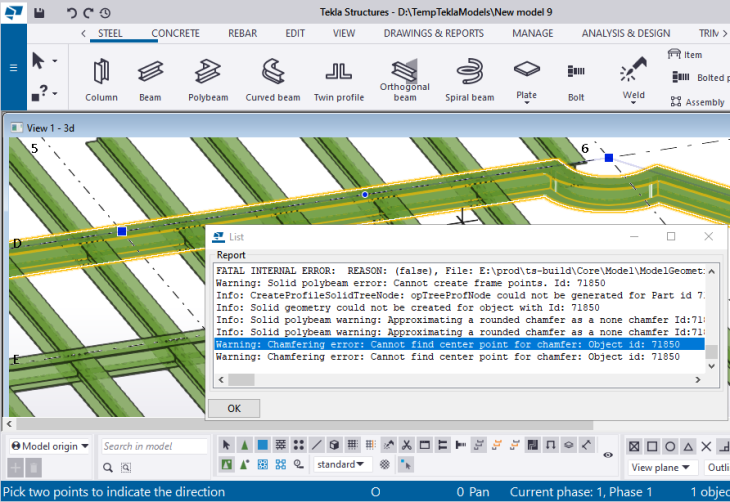Screen dimensions: 730x502
Task: Open the ANALYSIS & DESIGN tab
Action: 626,34
